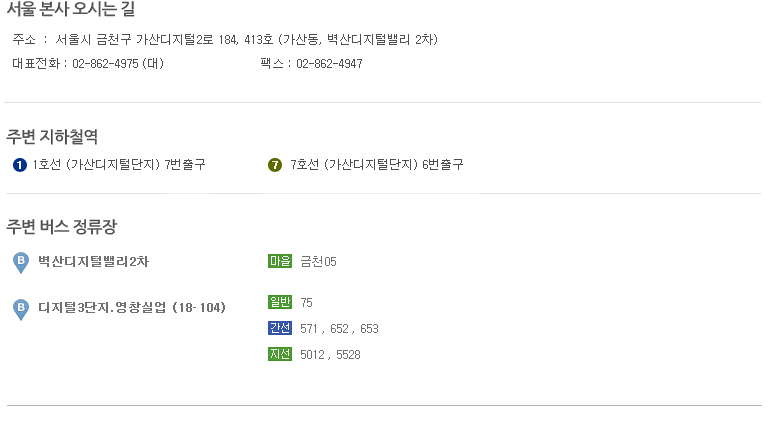Click the green 지선 bus badge
Screen dimensions: 770x427
(280, 354)
